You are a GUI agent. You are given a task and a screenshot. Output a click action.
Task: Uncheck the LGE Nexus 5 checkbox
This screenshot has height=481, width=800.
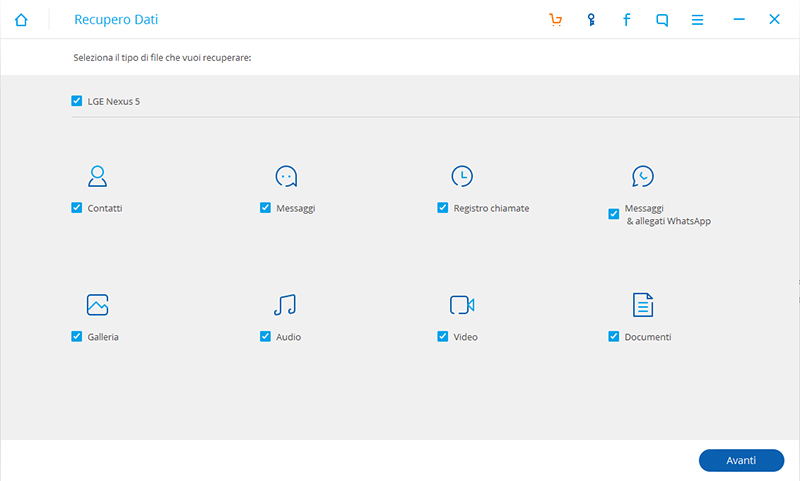point(77,101)
